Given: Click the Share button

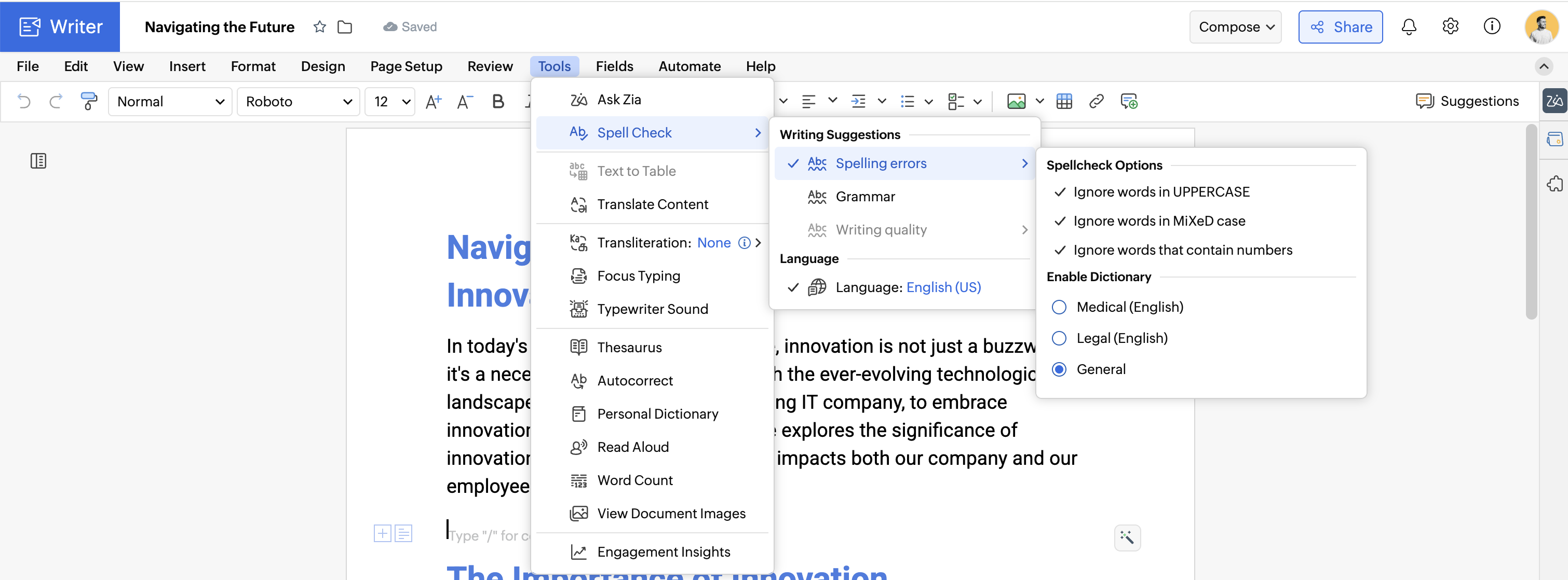Looking at the screenshot, I should [1341, 27].
